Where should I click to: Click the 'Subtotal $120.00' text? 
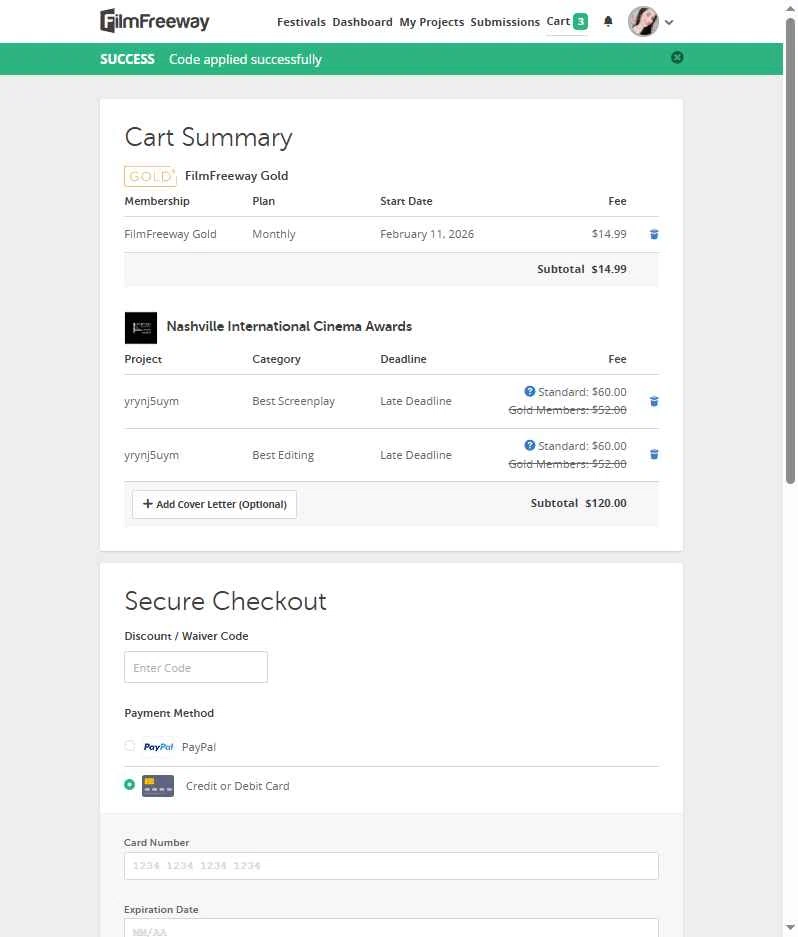point(579,503)
